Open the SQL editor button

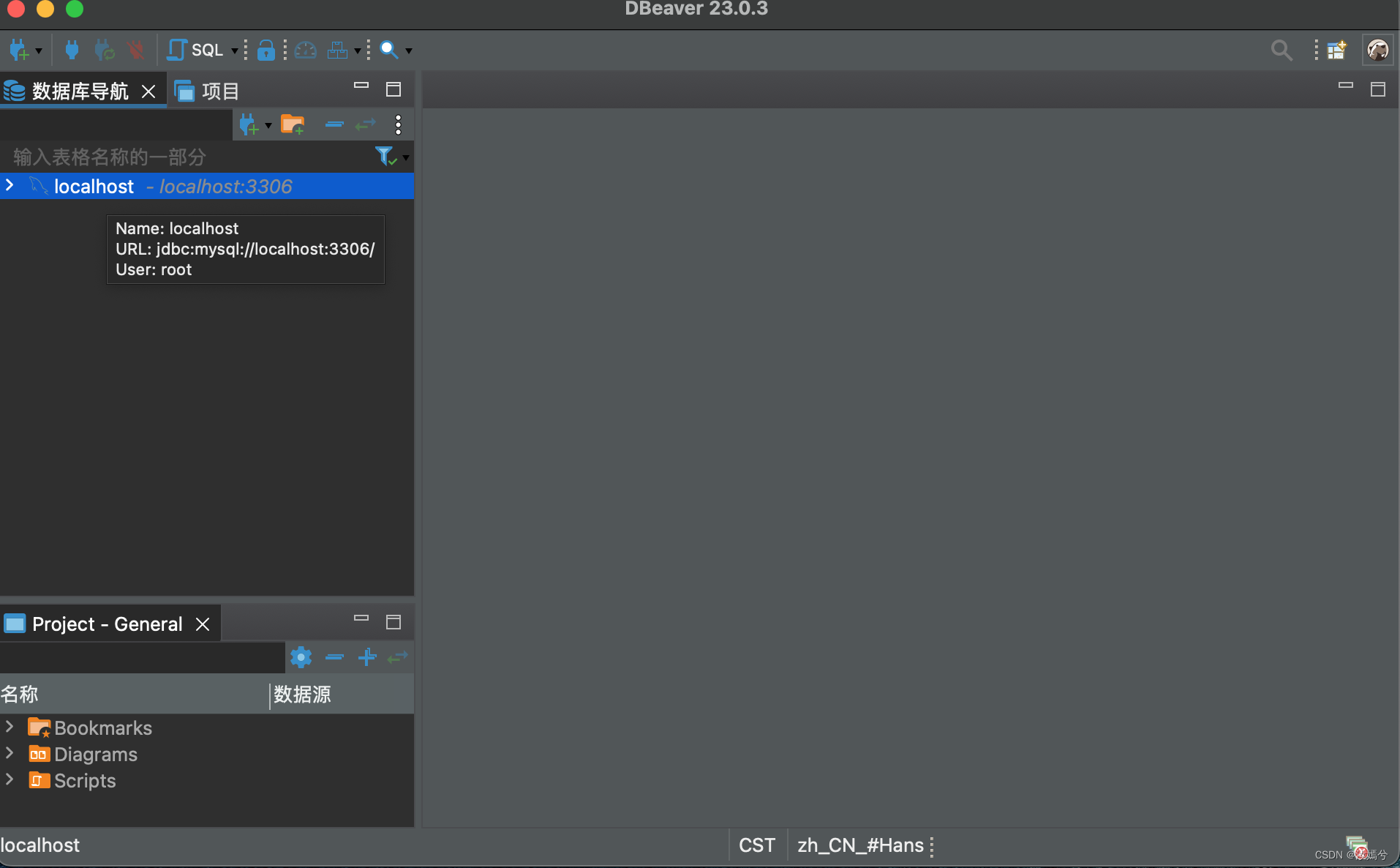pos(195,50)
